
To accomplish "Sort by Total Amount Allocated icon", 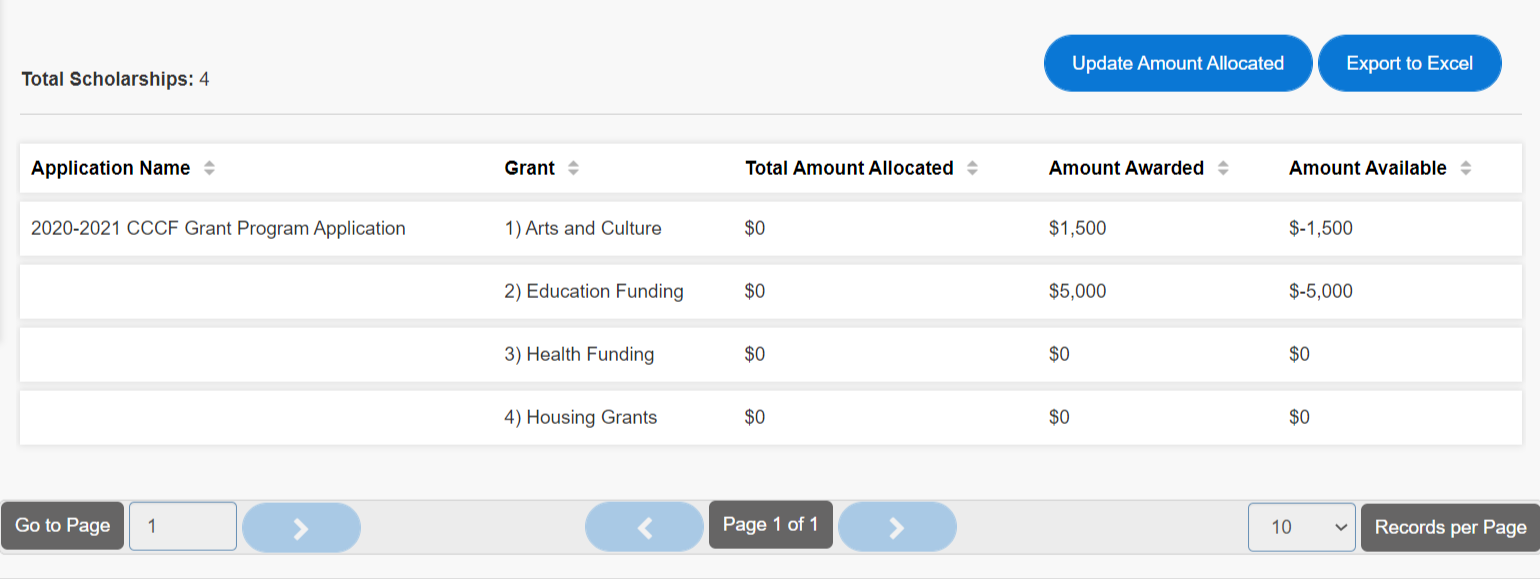I will [x=972, y=169].
